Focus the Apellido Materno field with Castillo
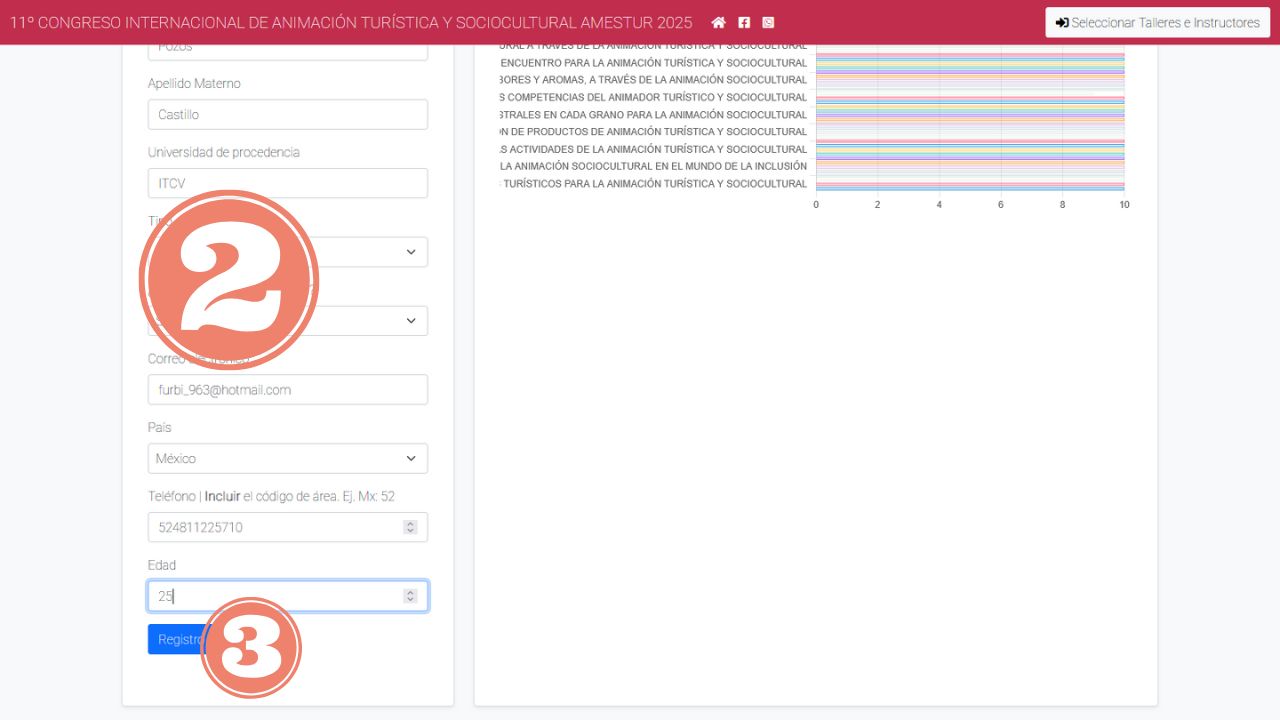This screenshot has height=720, width=1280. (288, 115)
